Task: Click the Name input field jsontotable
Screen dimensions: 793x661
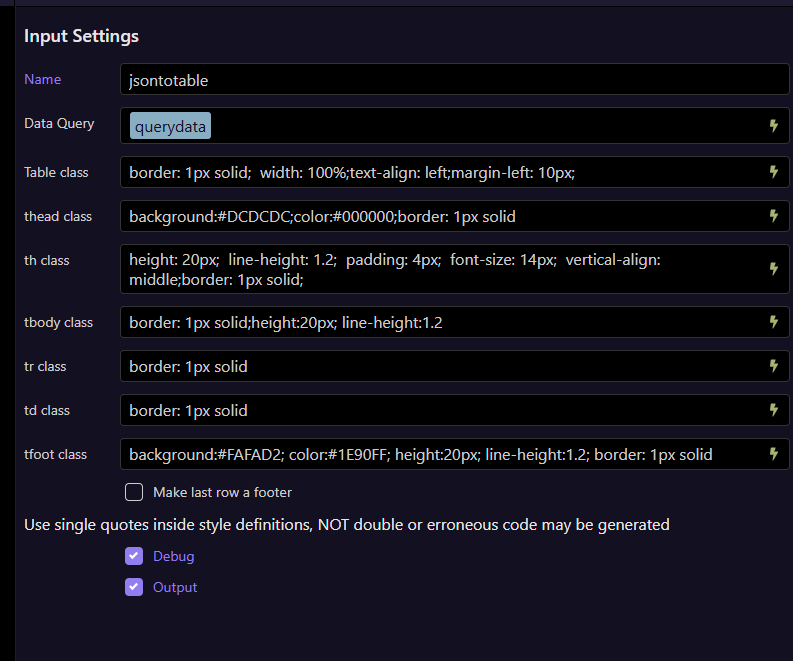Action: (454, 79)
